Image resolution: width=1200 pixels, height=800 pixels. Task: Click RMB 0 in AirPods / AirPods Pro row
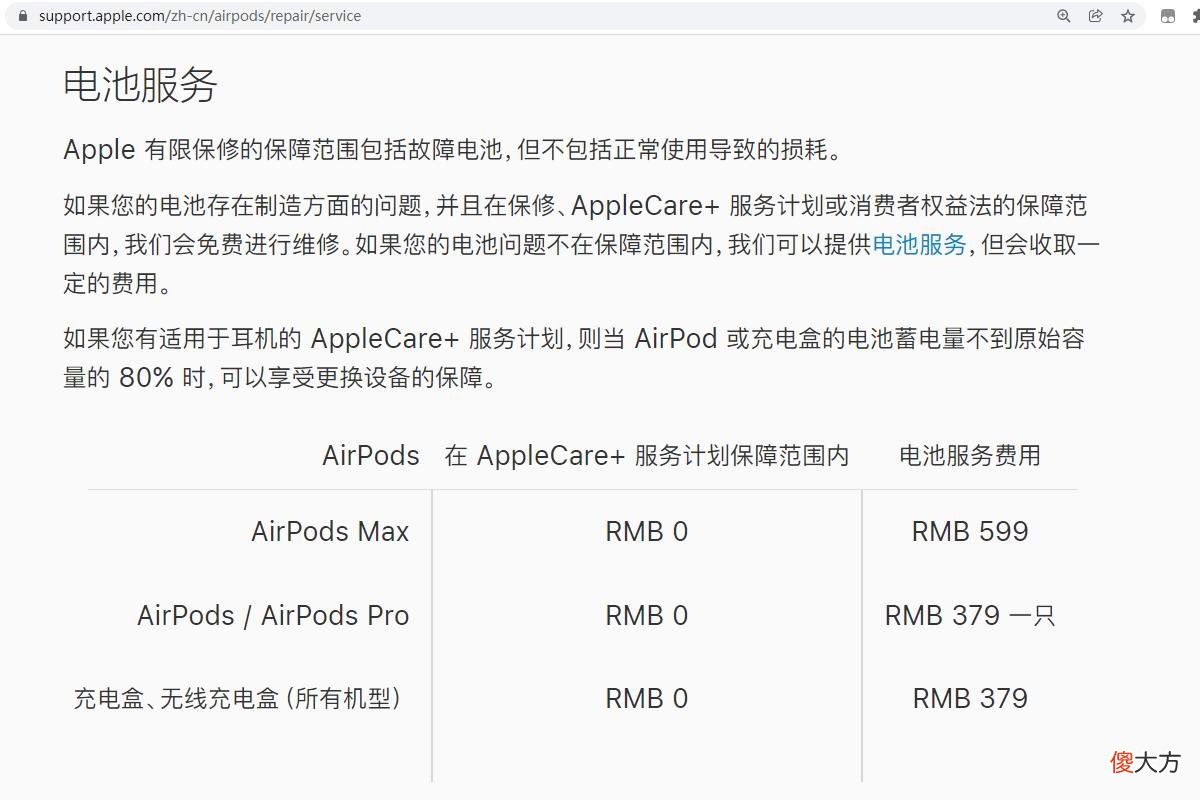(x=647, y=615)
